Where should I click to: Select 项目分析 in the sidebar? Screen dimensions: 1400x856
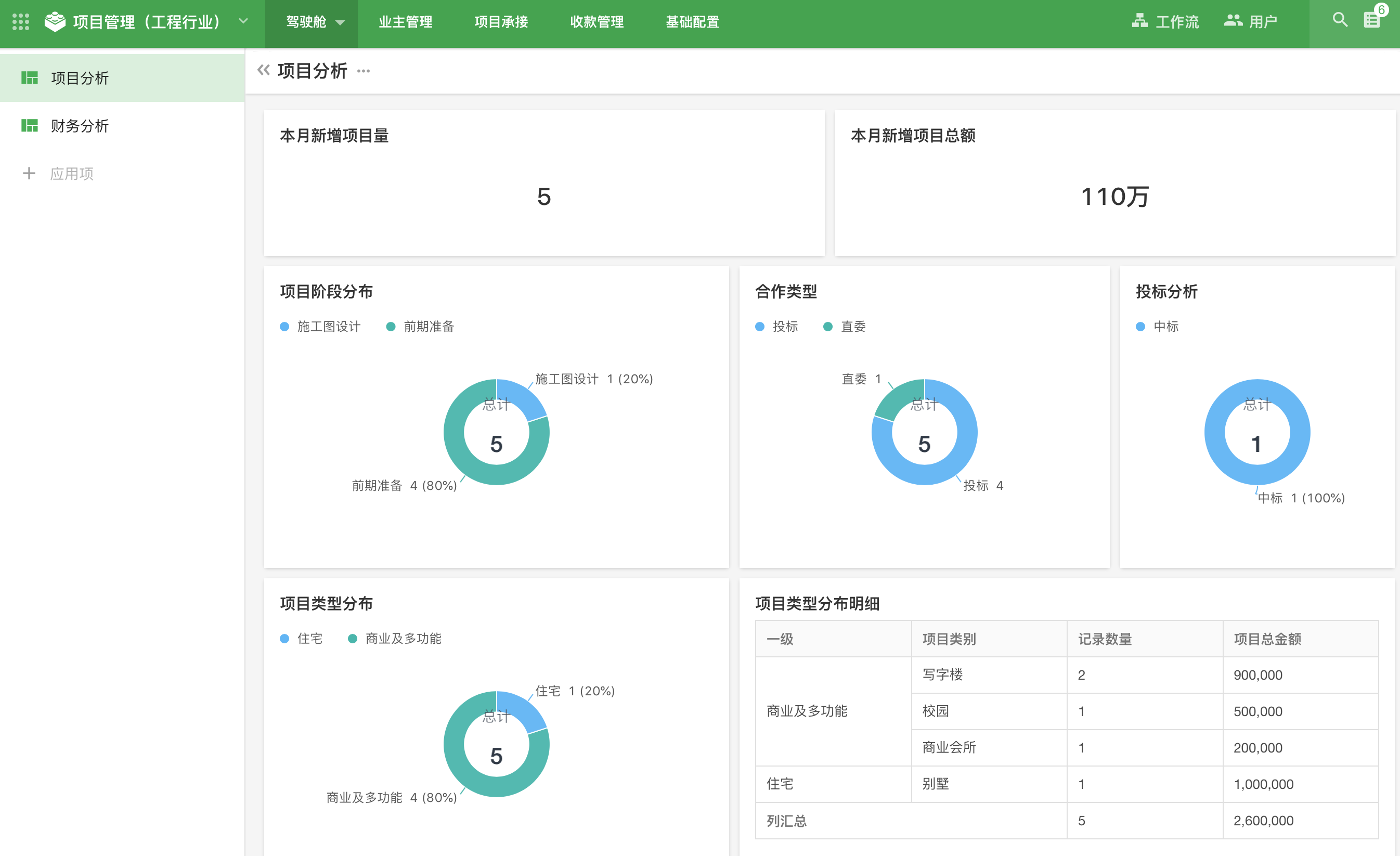[x=80, y=78]
